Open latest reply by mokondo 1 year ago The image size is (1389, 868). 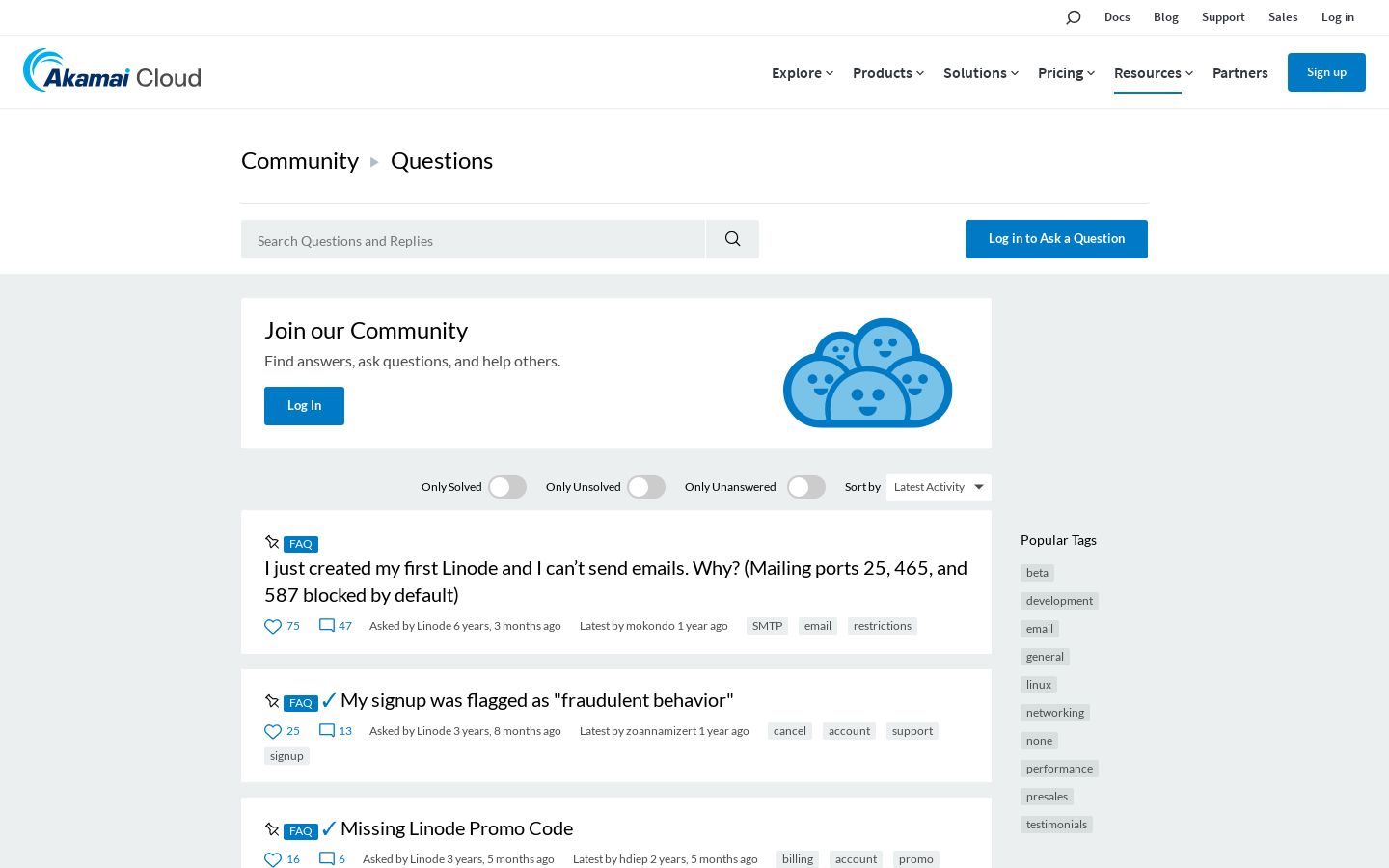pos(654,626)
